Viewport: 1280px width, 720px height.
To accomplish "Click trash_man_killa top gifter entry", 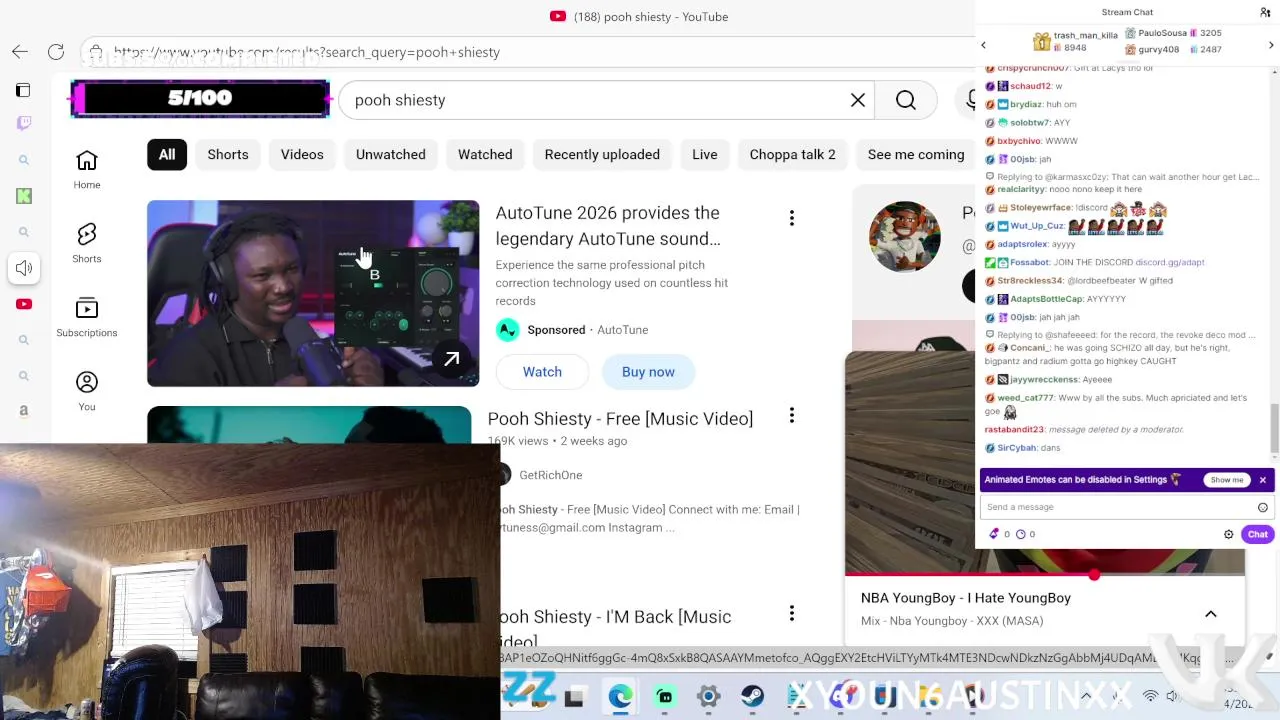I will pos(1076,41).
